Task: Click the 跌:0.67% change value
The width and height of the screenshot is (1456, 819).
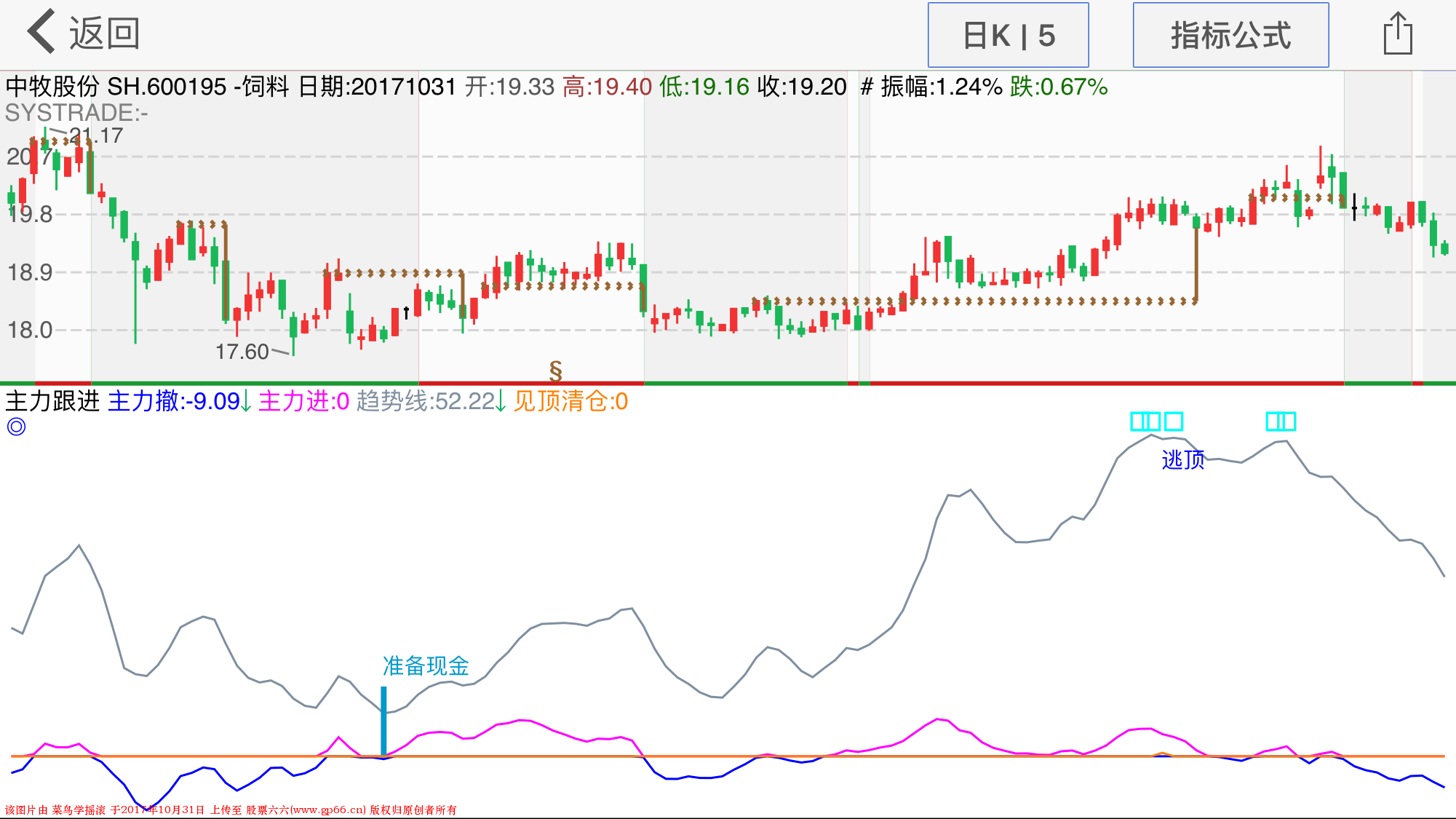Action: pos(1059,87)
